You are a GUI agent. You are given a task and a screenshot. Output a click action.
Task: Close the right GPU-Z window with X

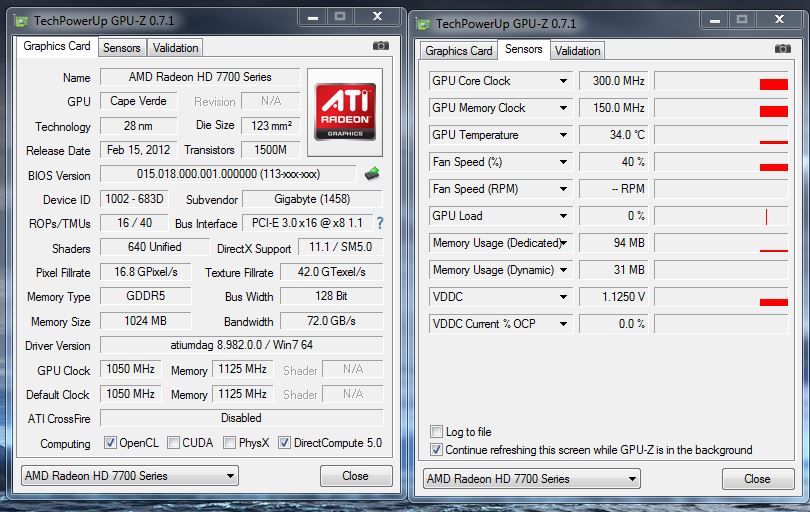point(780,20)
